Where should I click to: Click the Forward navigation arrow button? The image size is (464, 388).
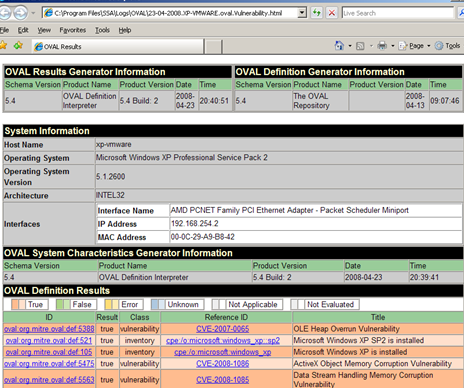coord(21,13)
